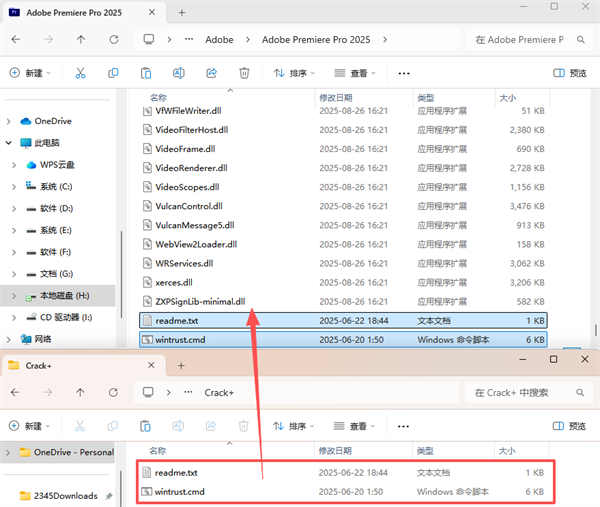This screenshot has height=507, width=600.
Task: Expand the 网络 tree node chevron
Action: coord(8,339)
